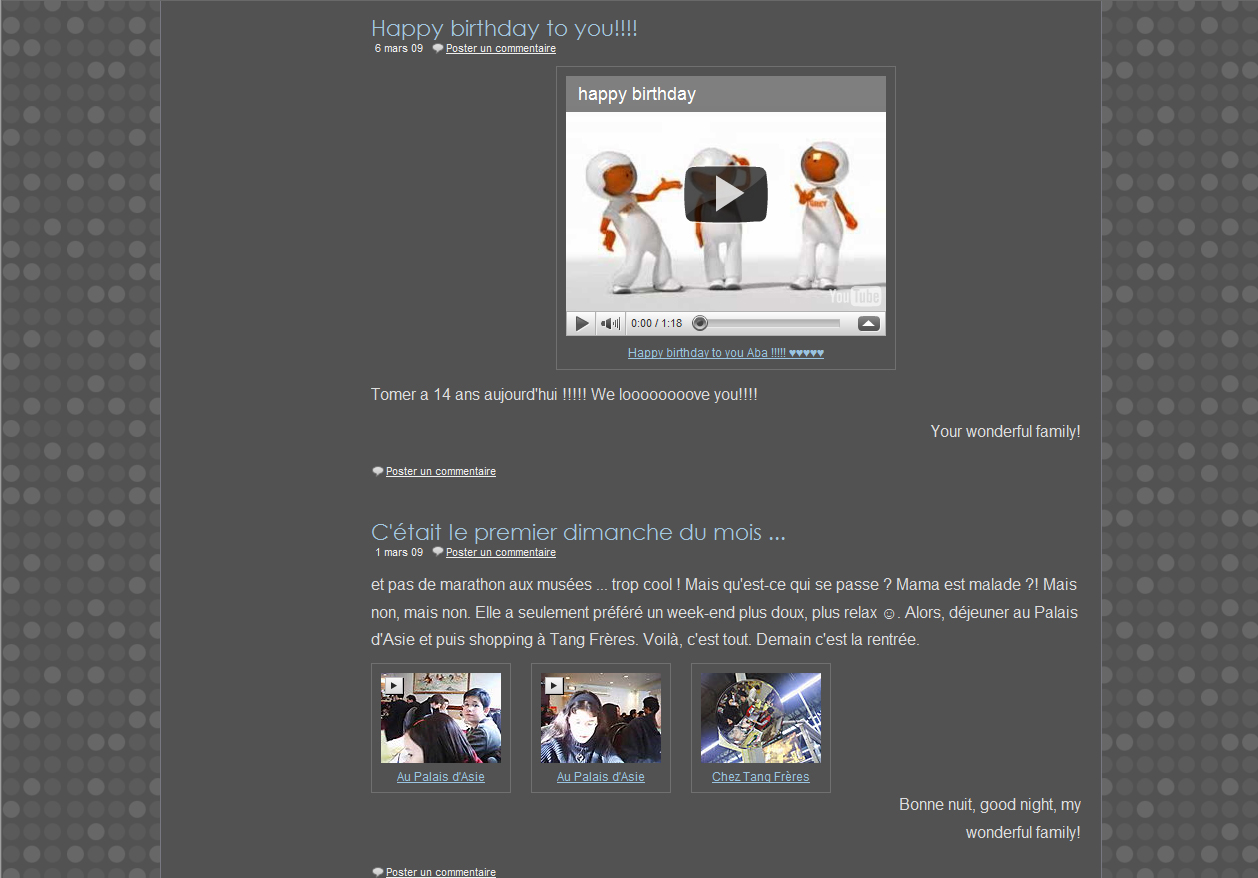The width and height of the screenshot is (1258, 878).
Task: Open the first "Au Palais d'Asie" video thumbnail
Action: pyautogui.click(x=440, y=718)
